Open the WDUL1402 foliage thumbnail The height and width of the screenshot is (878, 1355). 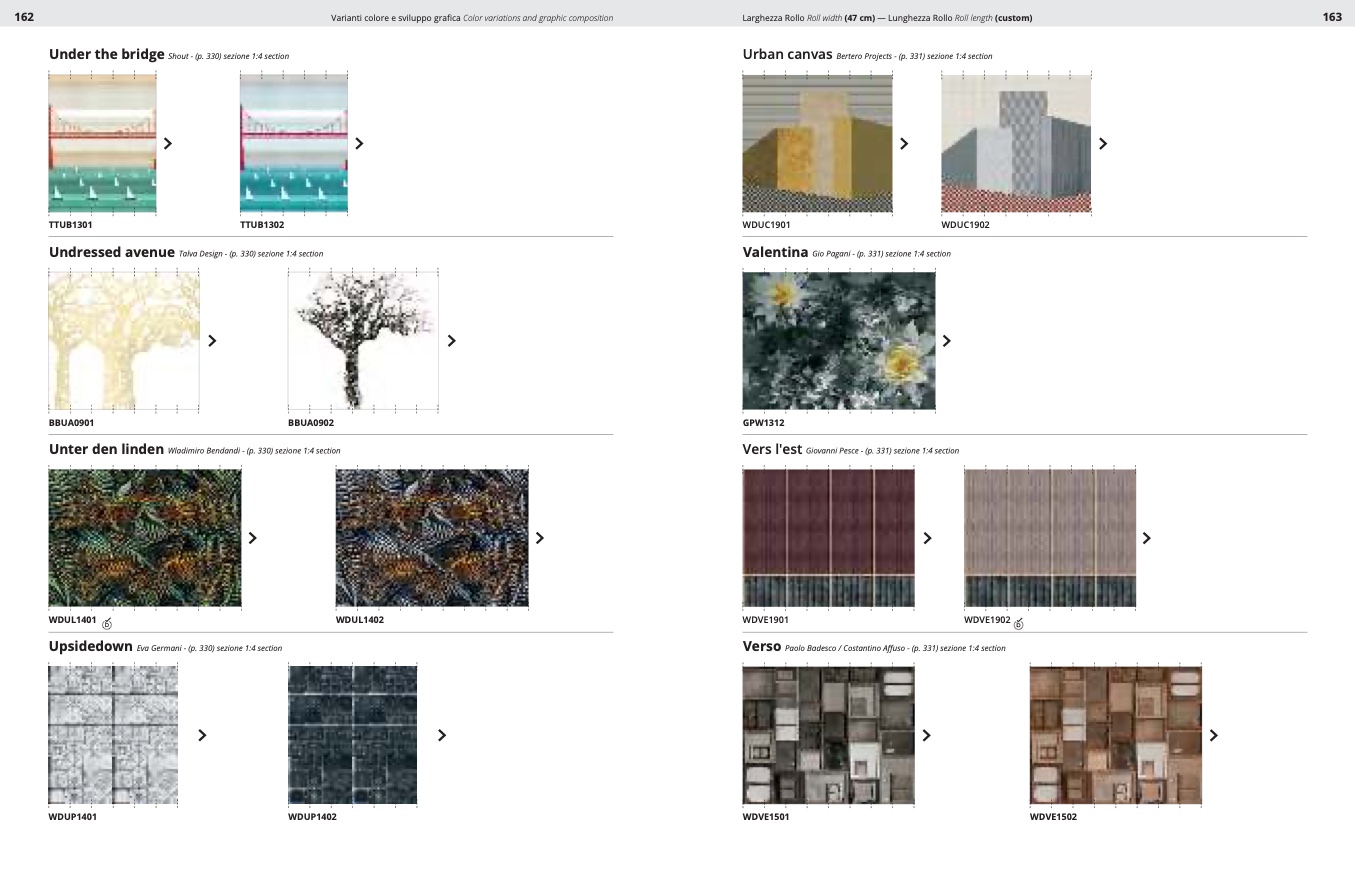[x=432, y=538]
